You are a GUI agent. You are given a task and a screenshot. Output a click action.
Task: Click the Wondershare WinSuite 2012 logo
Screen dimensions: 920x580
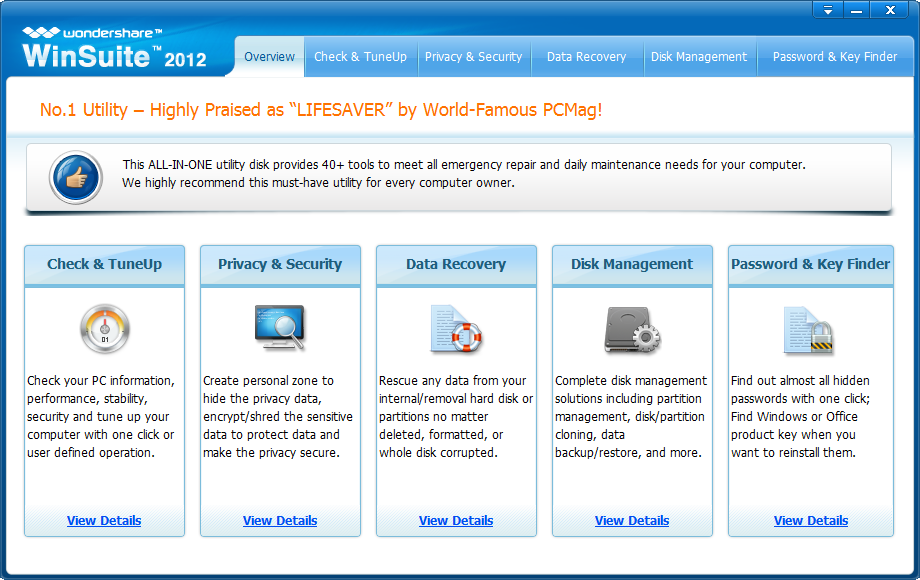[114, 48]
